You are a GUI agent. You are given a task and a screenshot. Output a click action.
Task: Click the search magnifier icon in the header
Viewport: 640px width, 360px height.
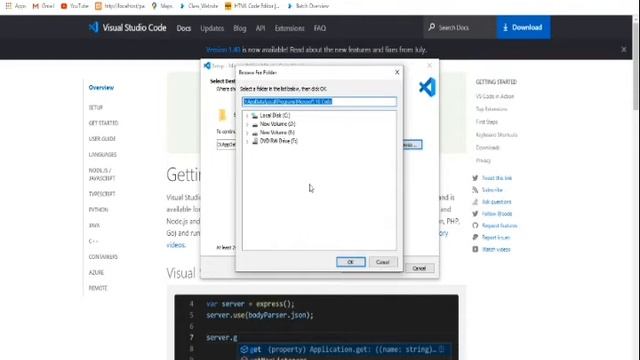[431, 27]
